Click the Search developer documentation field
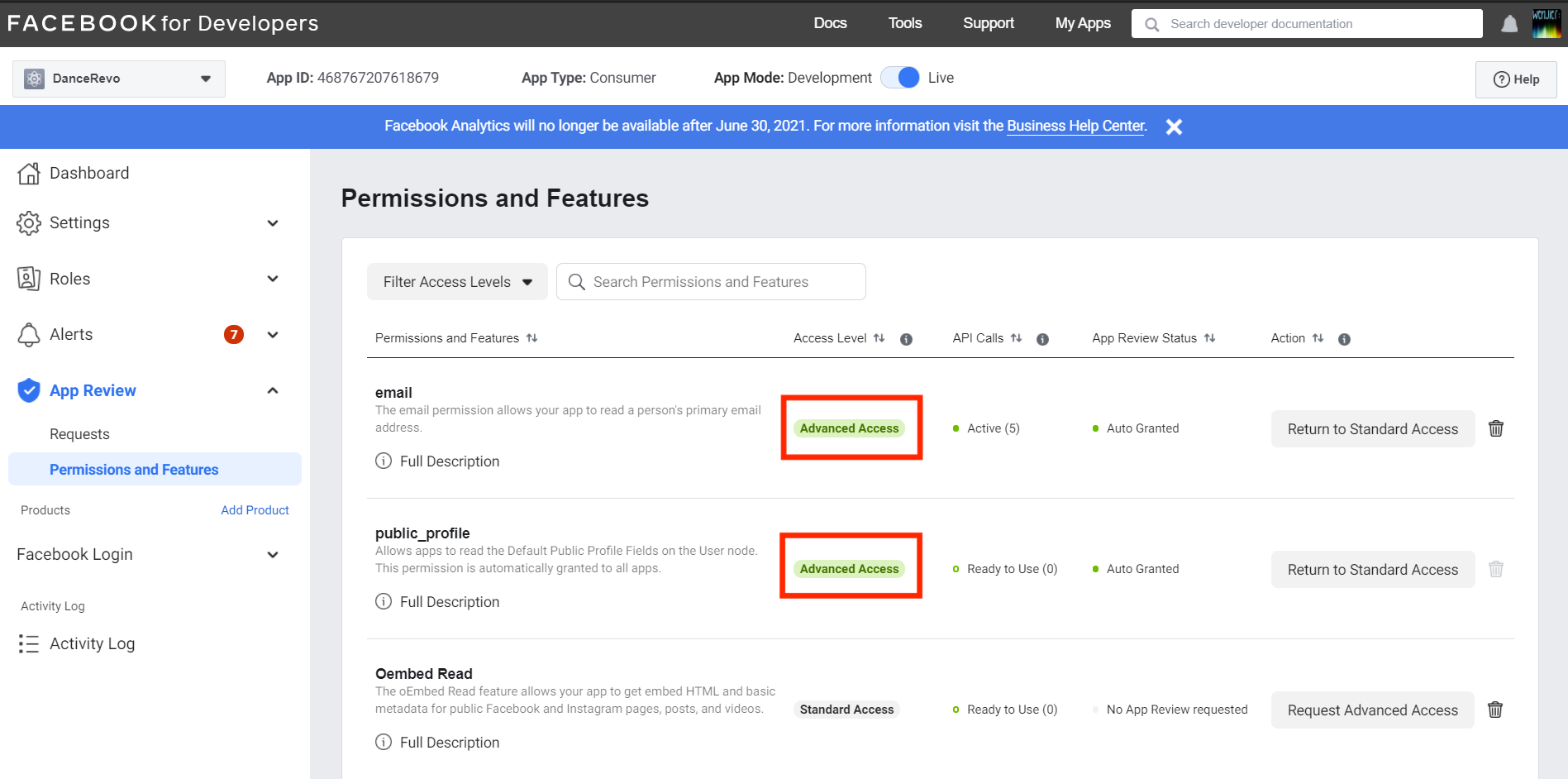This screenshot has width=1568, height=779. coord(1307,24)
